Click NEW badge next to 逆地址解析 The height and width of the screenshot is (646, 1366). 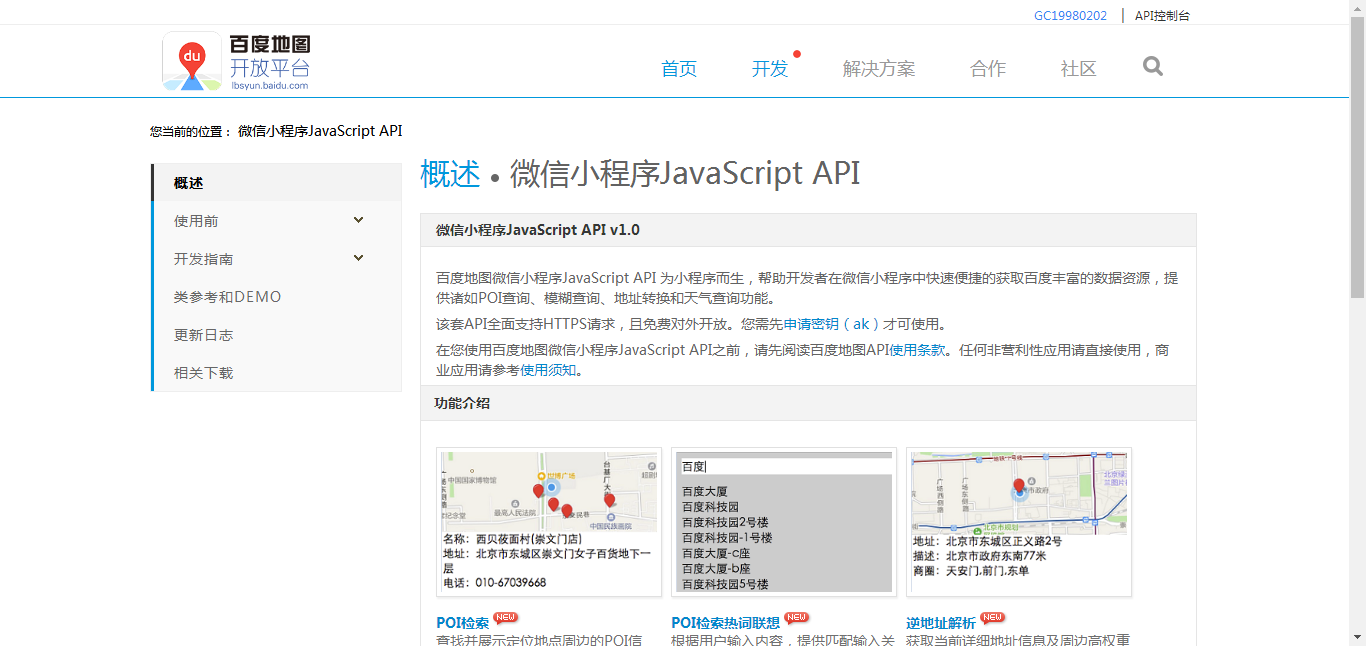tap(992, 617)
